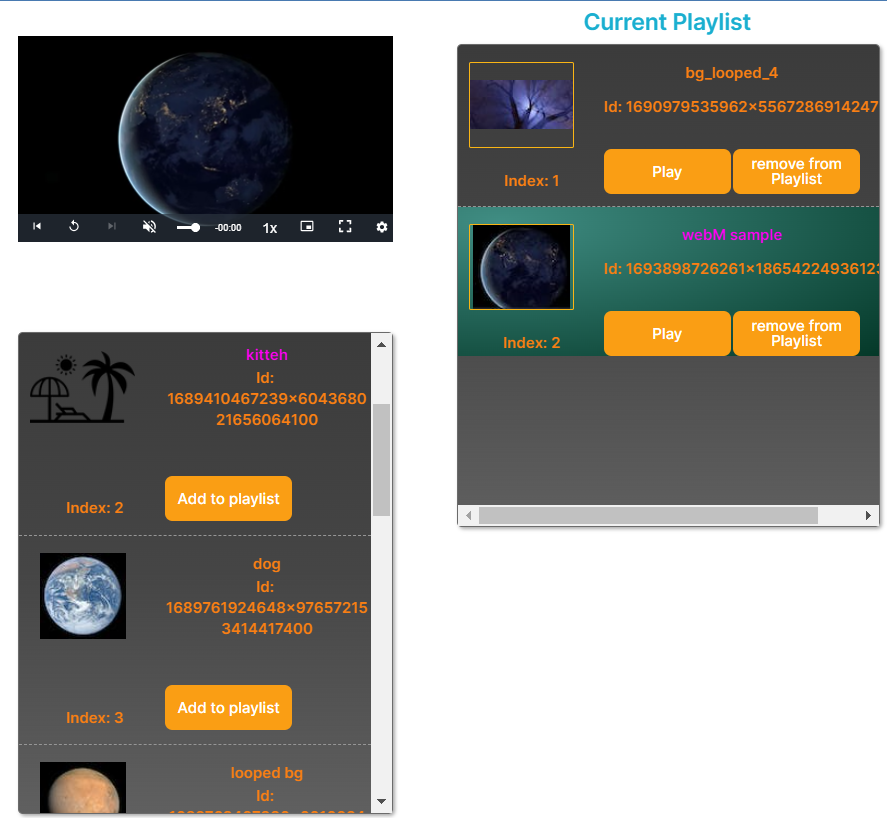Viewport: 887px width, 818px height.
Task: Click the kitteh beach palm tree icon
Action: (83, 388)
